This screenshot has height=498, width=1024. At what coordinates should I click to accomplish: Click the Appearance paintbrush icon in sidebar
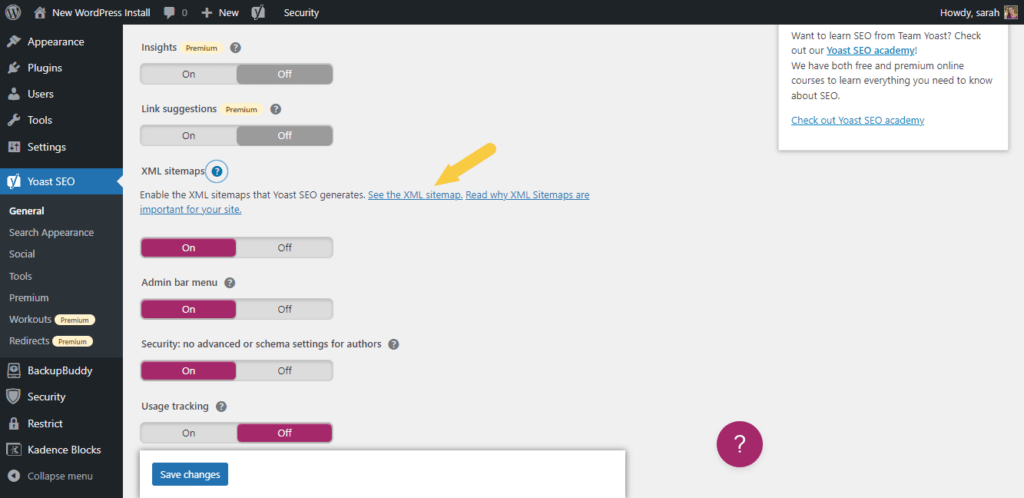click(x=13, y=42)
